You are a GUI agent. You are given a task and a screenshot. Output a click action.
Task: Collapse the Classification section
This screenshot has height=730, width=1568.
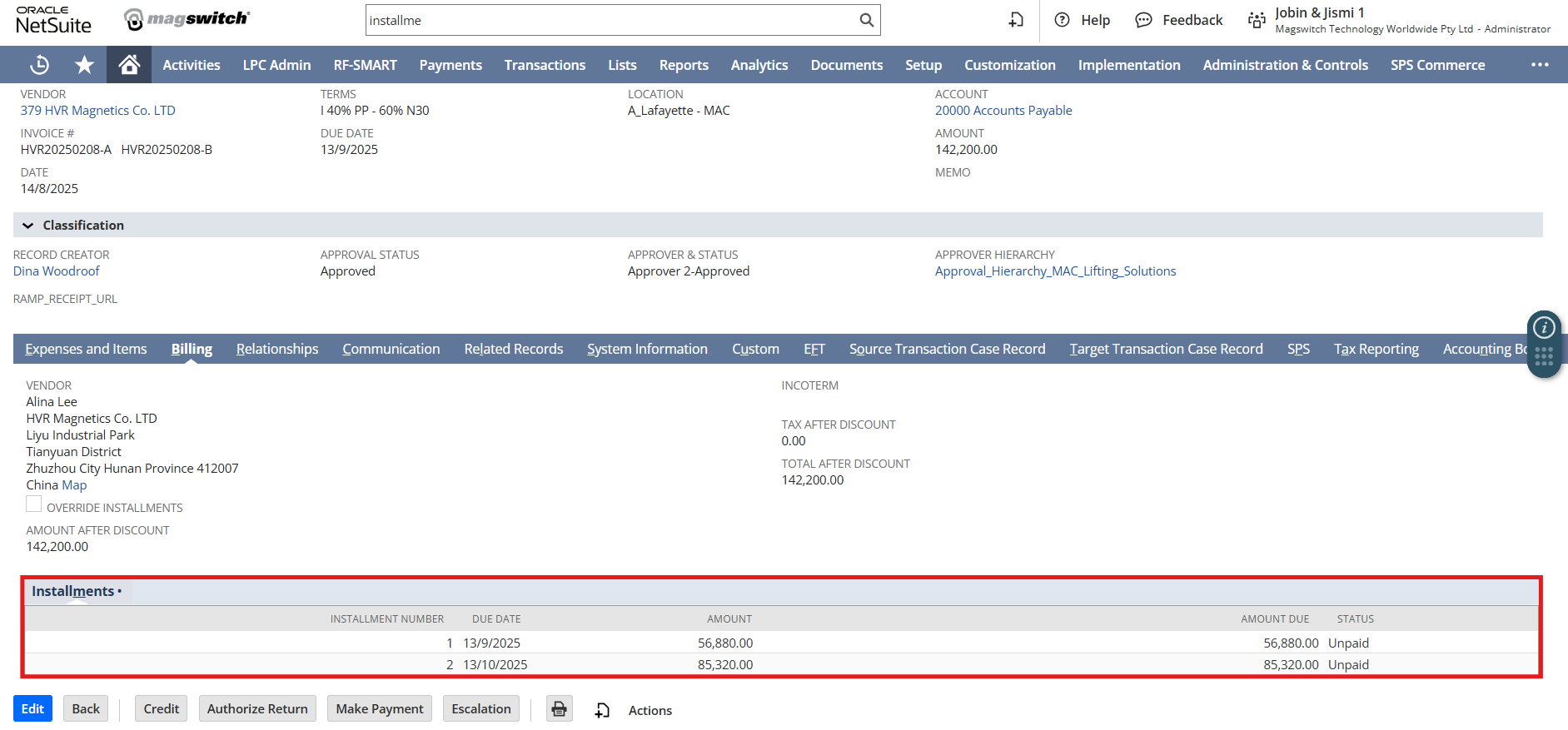[28, 226]
